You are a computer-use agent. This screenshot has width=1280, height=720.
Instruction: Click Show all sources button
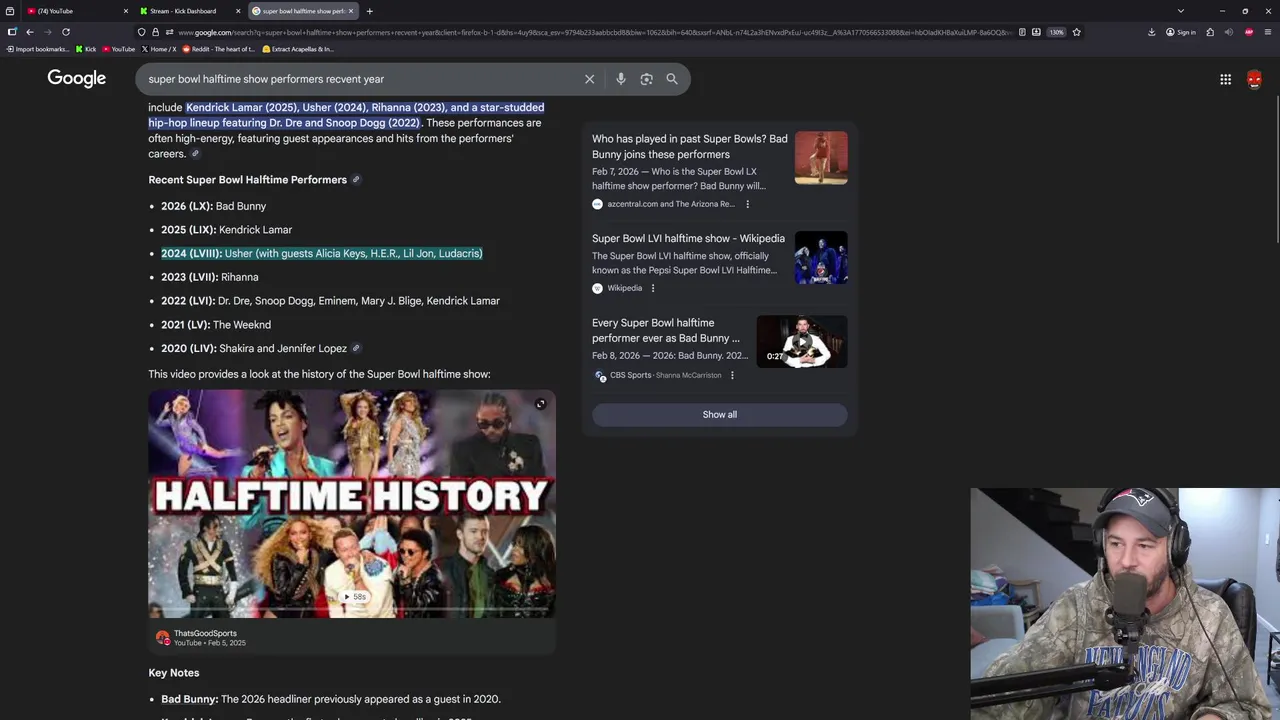click(719, 414)
